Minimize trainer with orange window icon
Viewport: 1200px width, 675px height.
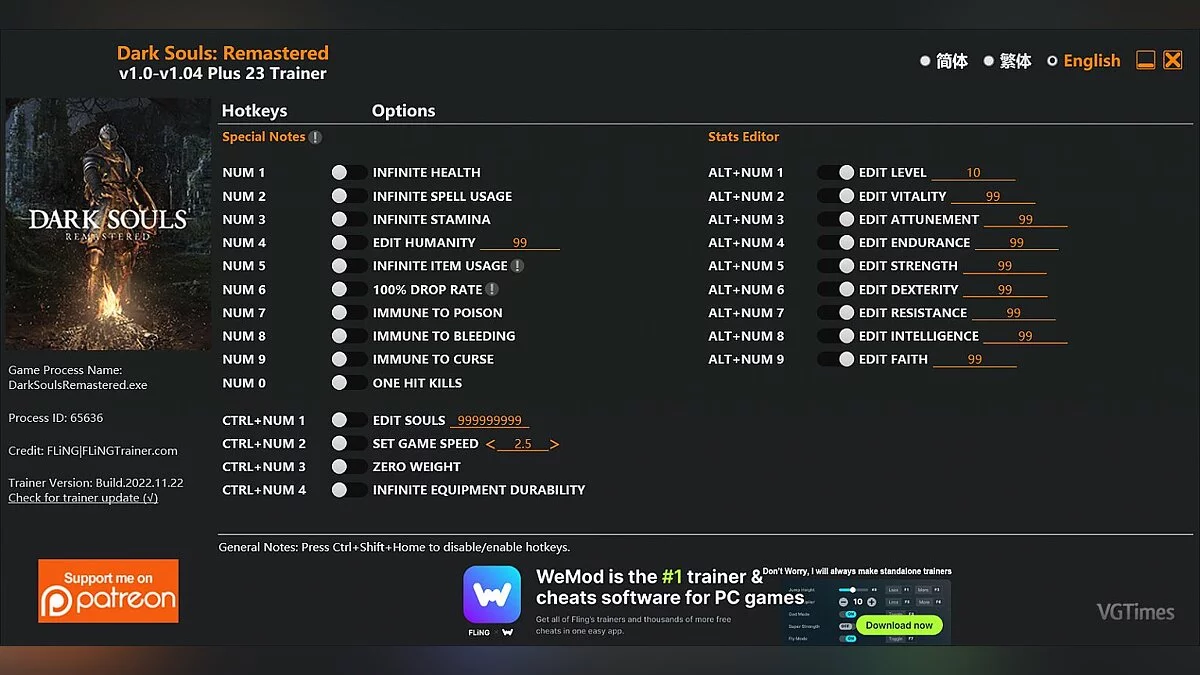pyautogui.click(x=1146, y=61)
